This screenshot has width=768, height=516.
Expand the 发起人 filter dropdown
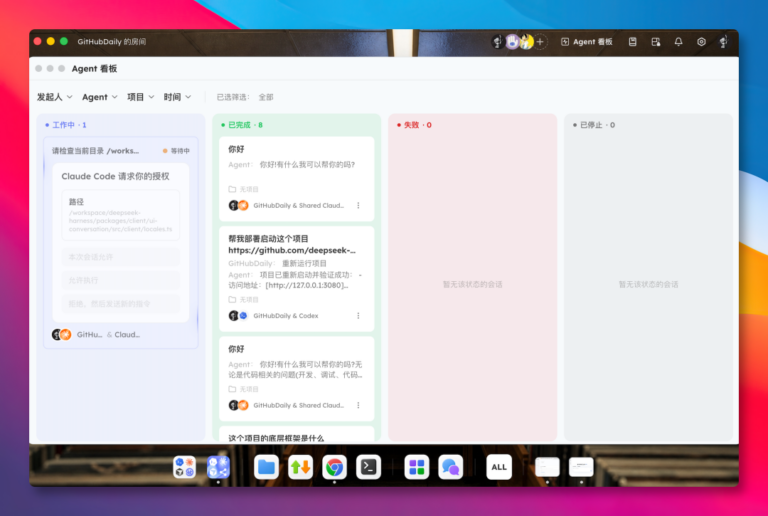coord(54,97)
